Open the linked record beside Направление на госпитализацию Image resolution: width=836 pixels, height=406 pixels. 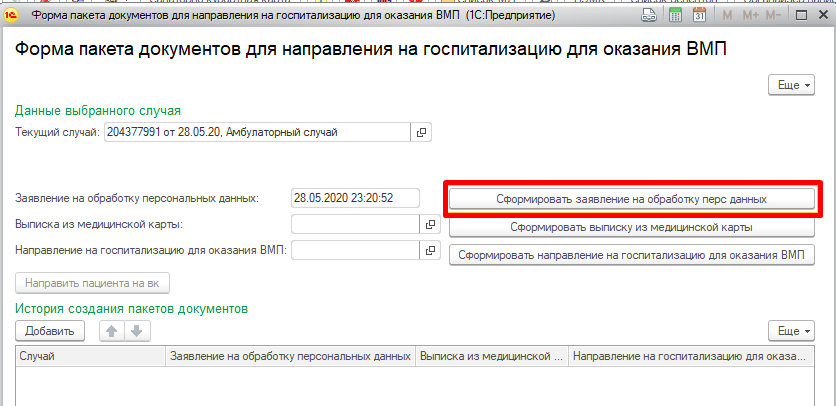431,250
